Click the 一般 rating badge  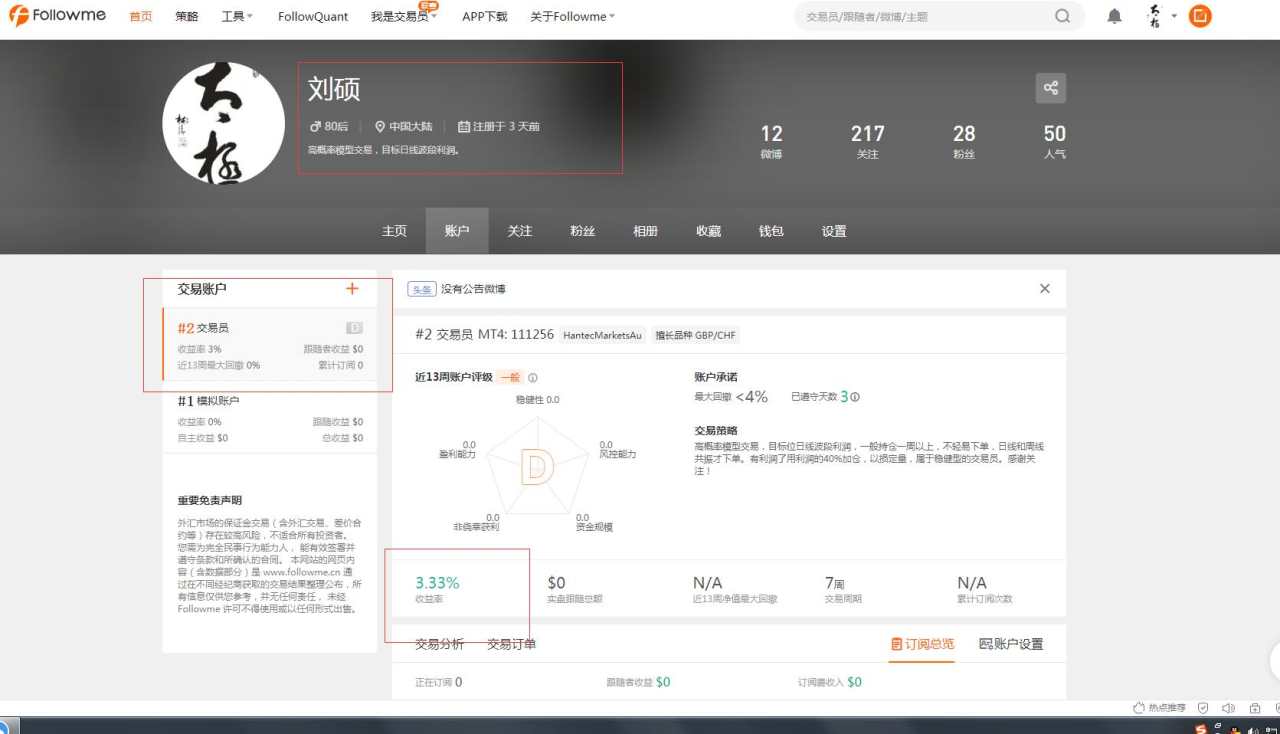pyautogui.click(x=511, y=378)
